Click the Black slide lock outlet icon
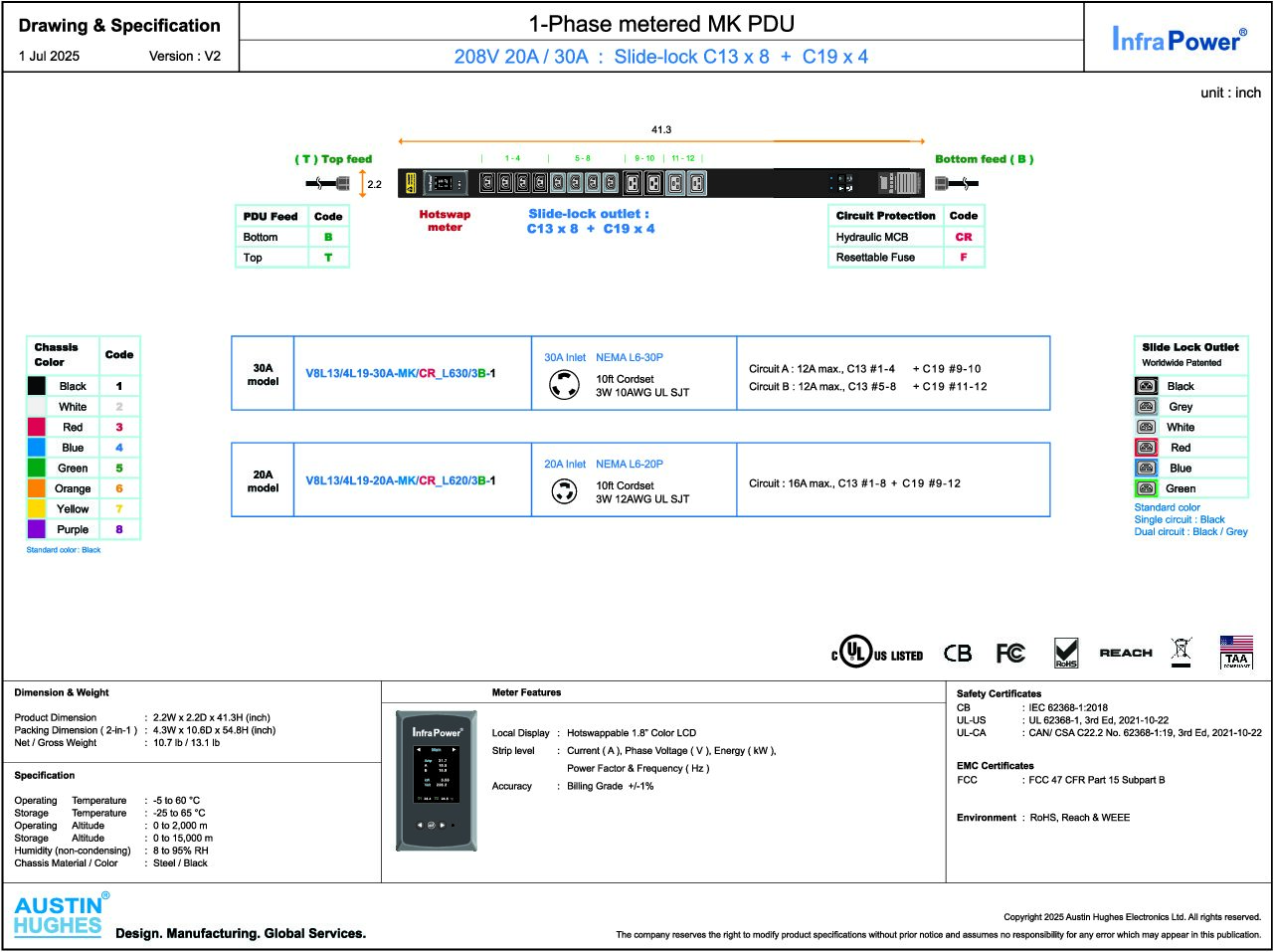 tap(1147, 386)
